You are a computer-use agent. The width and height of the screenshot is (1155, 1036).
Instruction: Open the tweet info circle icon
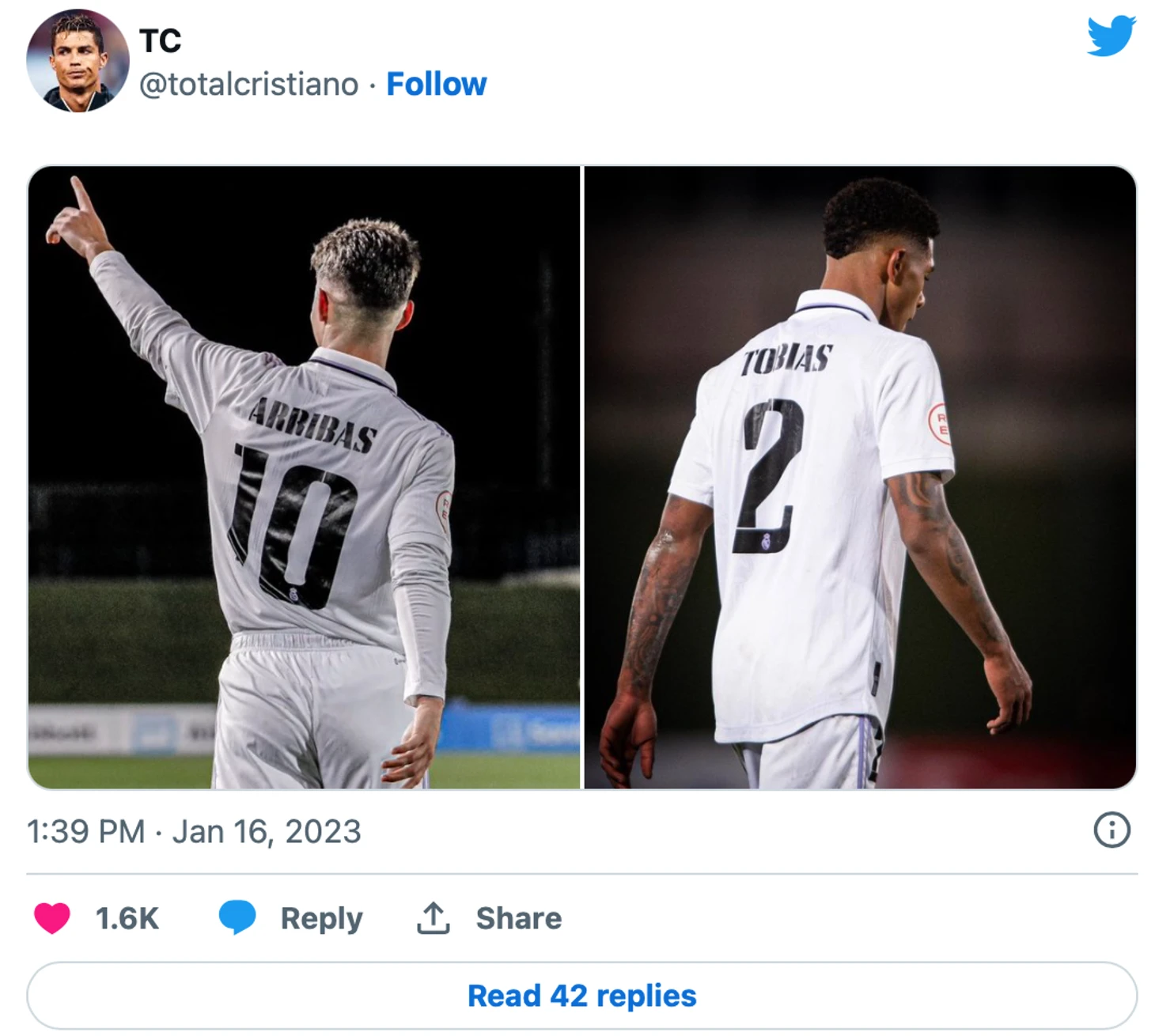[1111, 830]
